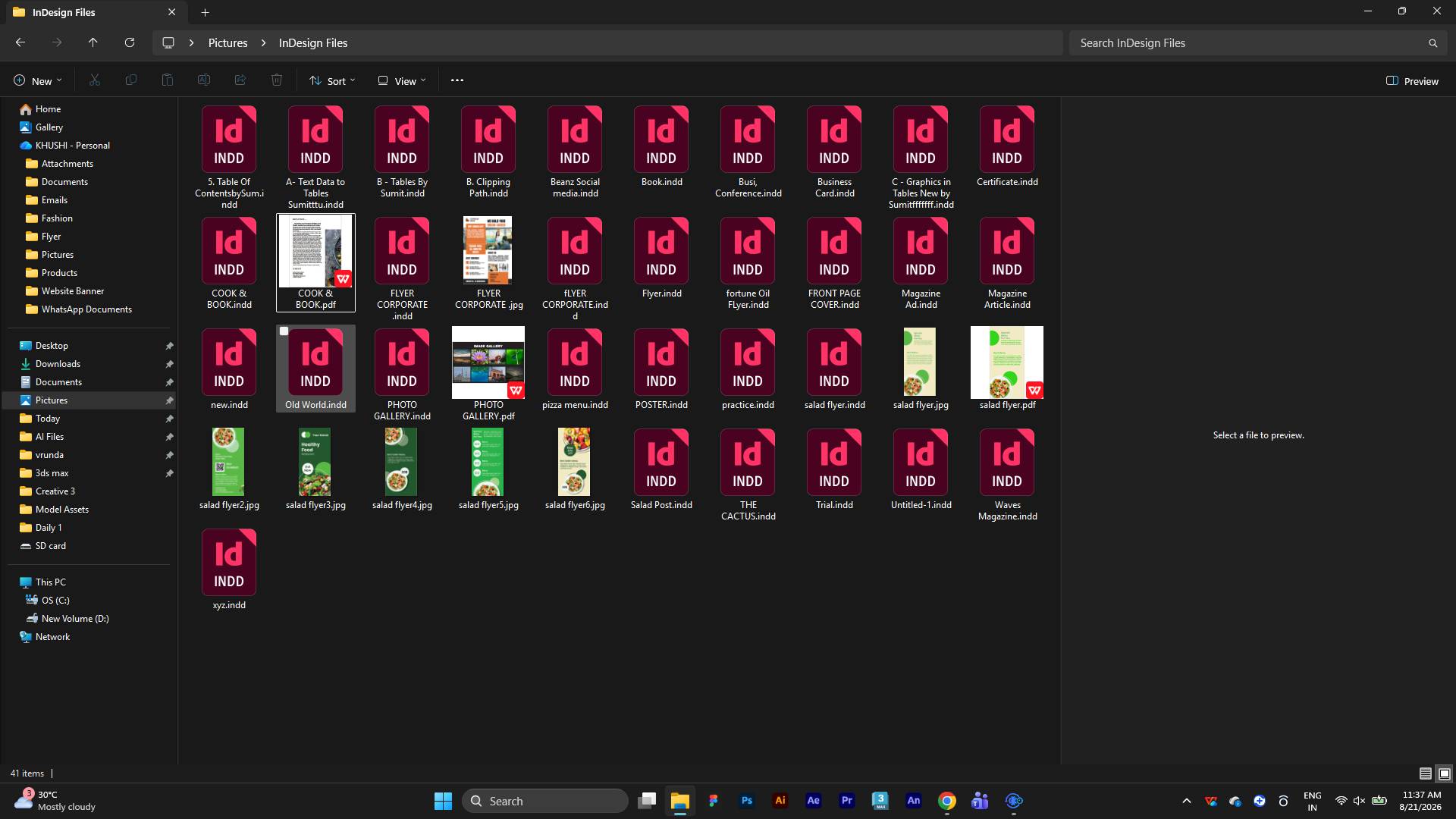Launch Photoshop from the taskbar
This screenshot has width=1456, height=819.
[x=747, y=801]
